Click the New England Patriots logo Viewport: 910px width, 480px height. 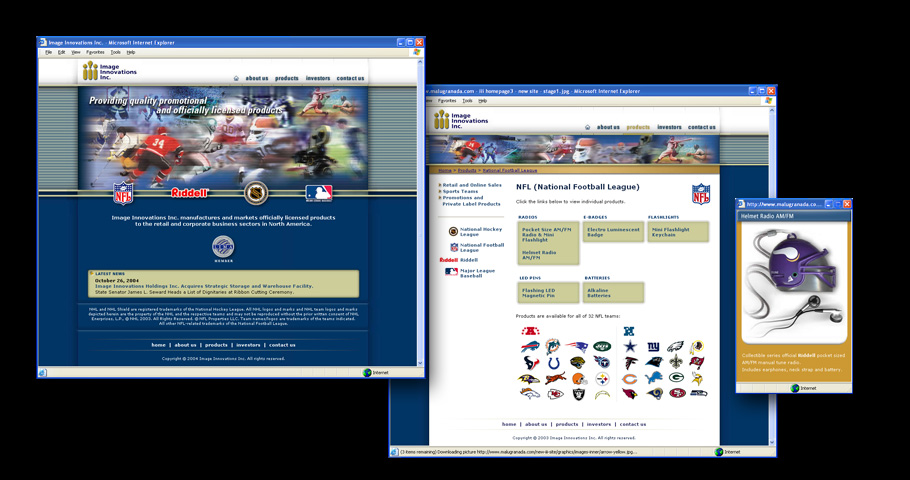(577, 347)
